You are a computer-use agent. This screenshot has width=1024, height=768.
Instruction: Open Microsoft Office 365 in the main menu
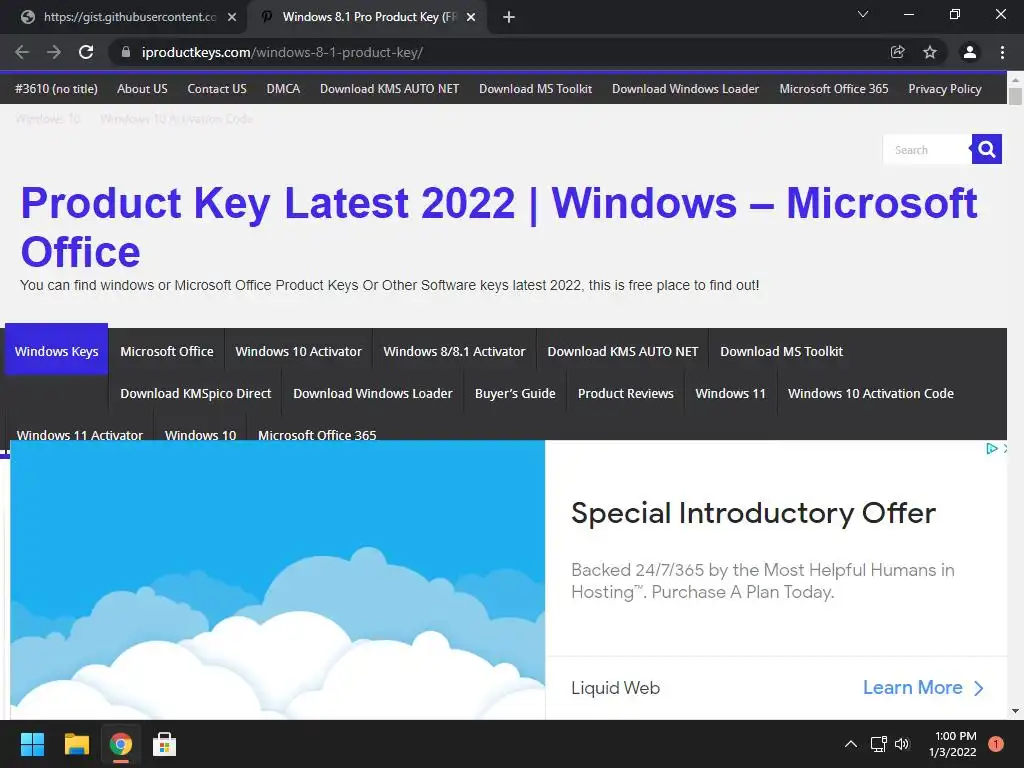coord(317,432)
